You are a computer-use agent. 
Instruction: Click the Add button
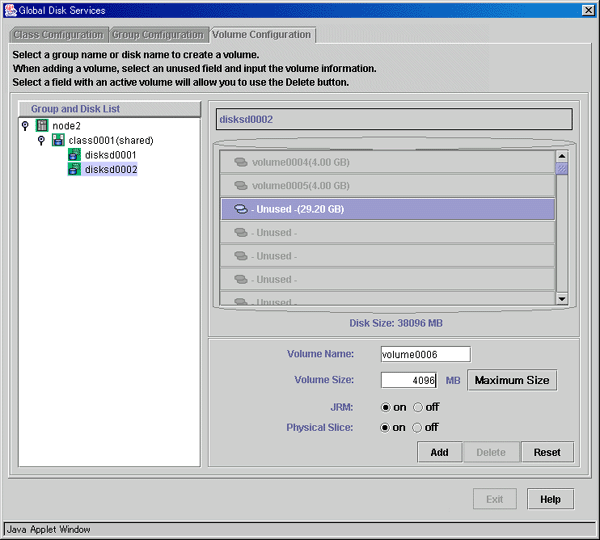coord(439,452)
